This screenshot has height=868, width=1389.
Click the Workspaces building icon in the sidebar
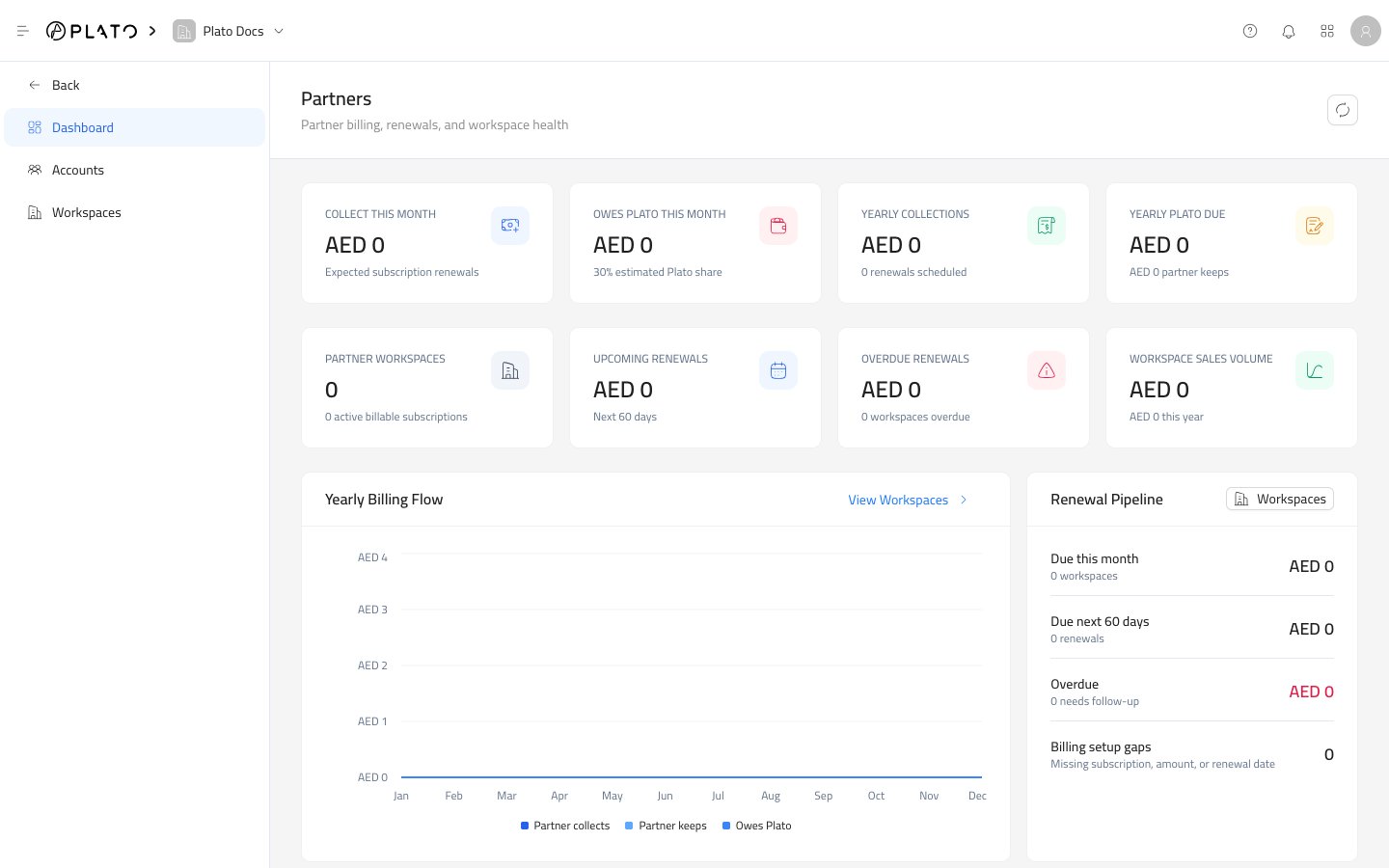pos(35,212)
